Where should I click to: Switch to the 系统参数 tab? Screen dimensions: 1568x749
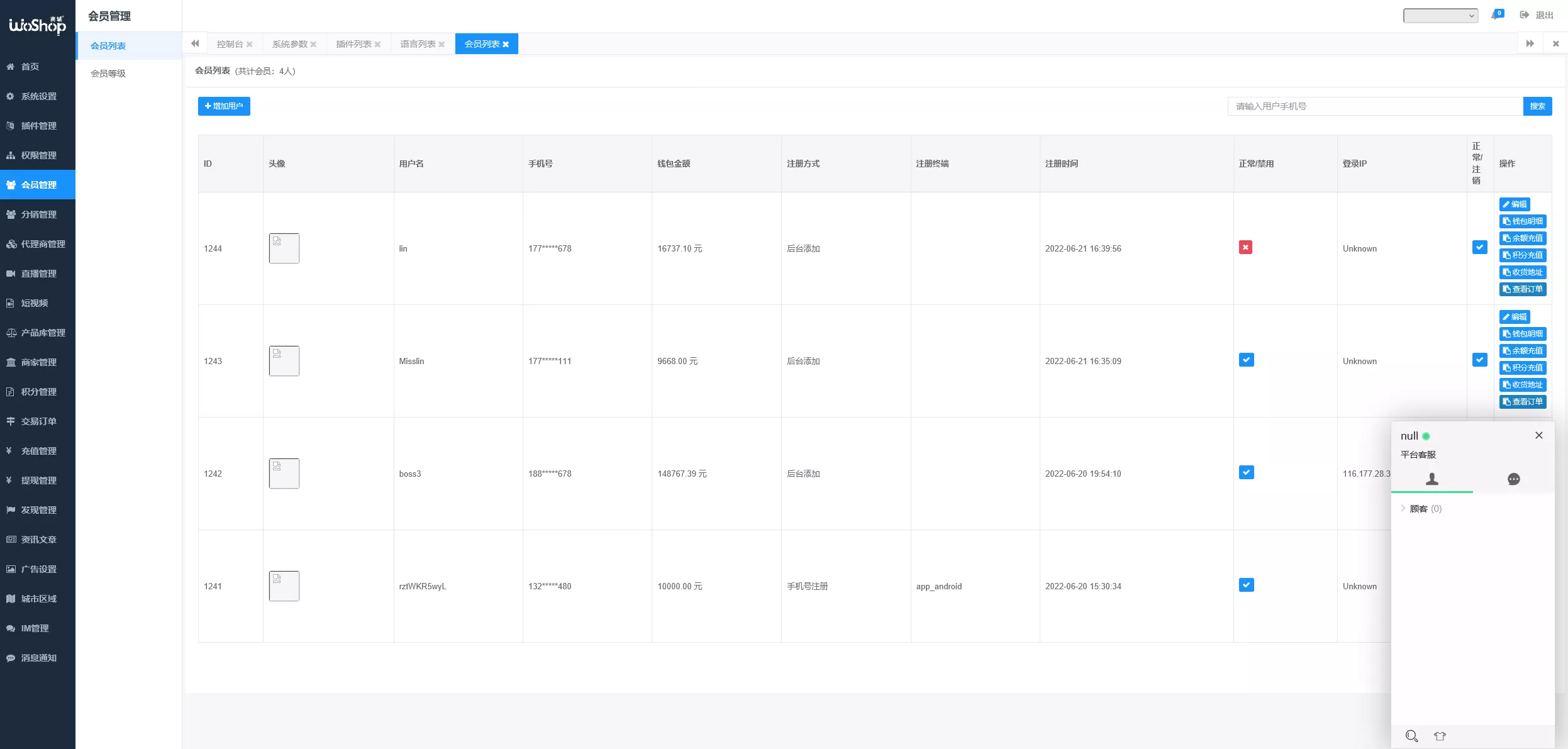(290, 44)
